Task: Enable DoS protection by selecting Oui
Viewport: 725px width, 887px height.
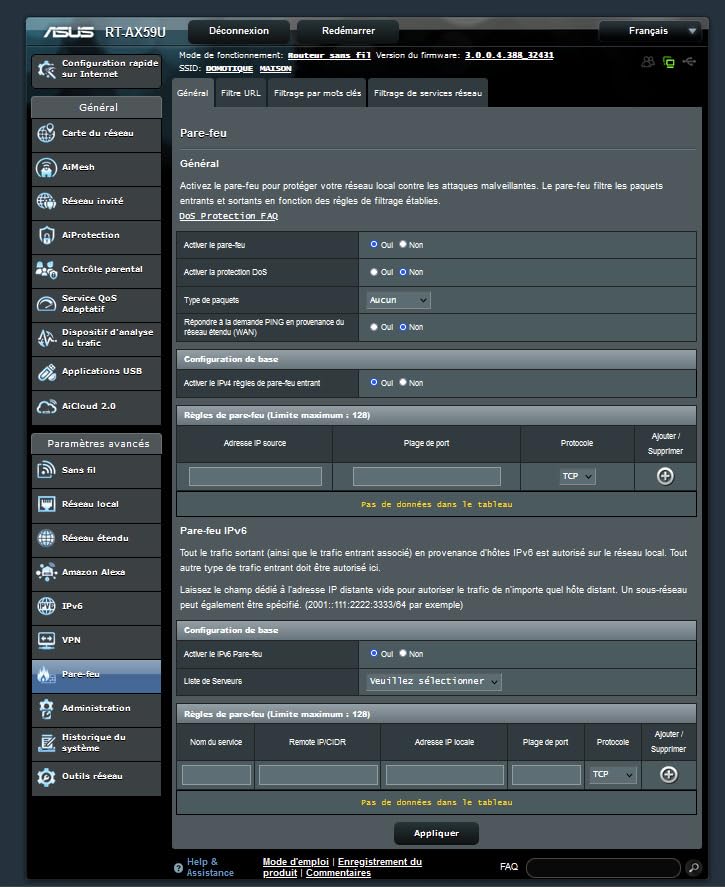Action: pos(374,272)
